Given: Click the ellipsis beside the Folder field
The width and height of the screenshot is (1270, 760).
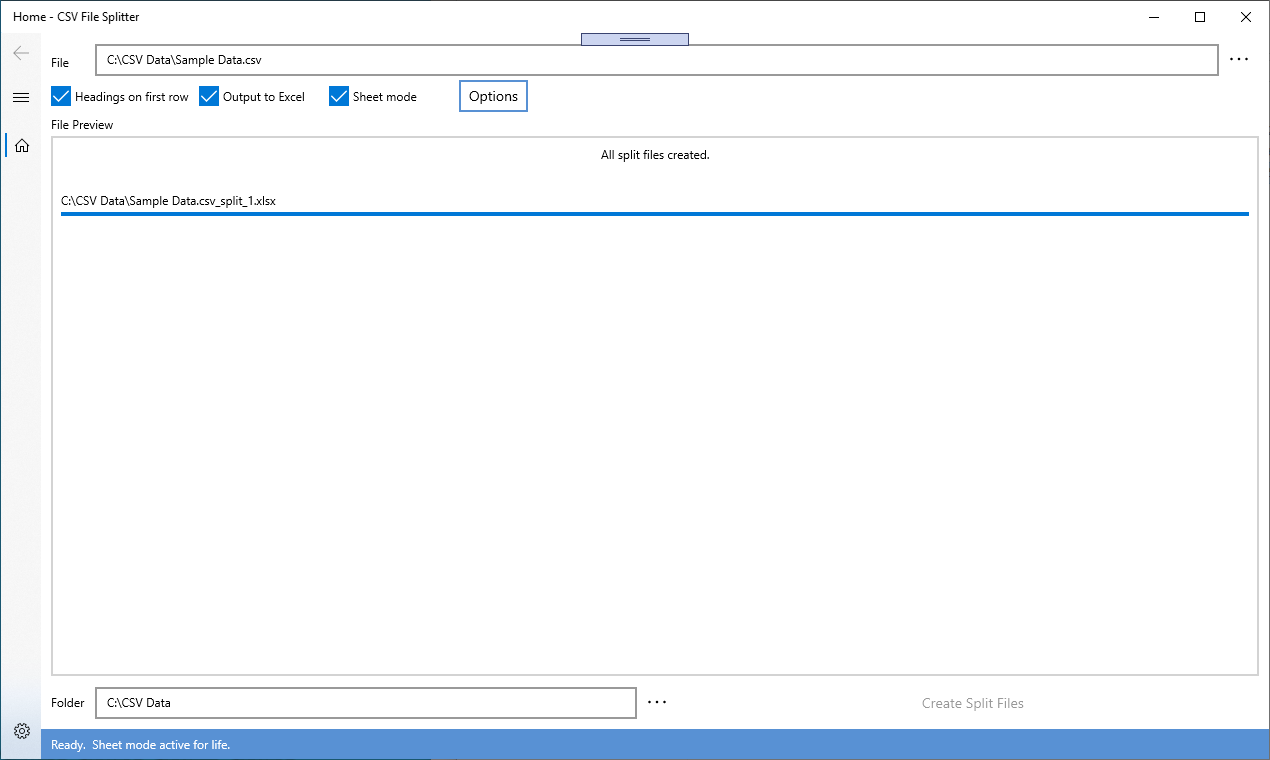Looking at the screenshot, I should tap(657, 702).
